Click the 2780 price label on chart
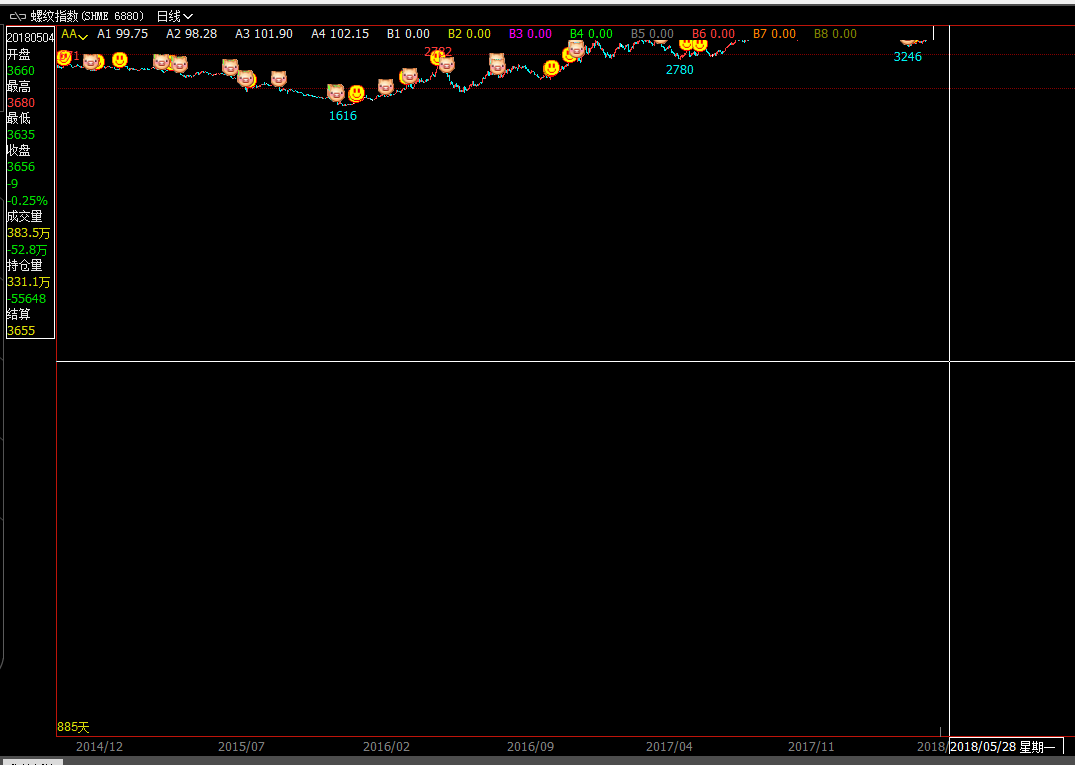 pyautogui.click(x=679, y=70)
